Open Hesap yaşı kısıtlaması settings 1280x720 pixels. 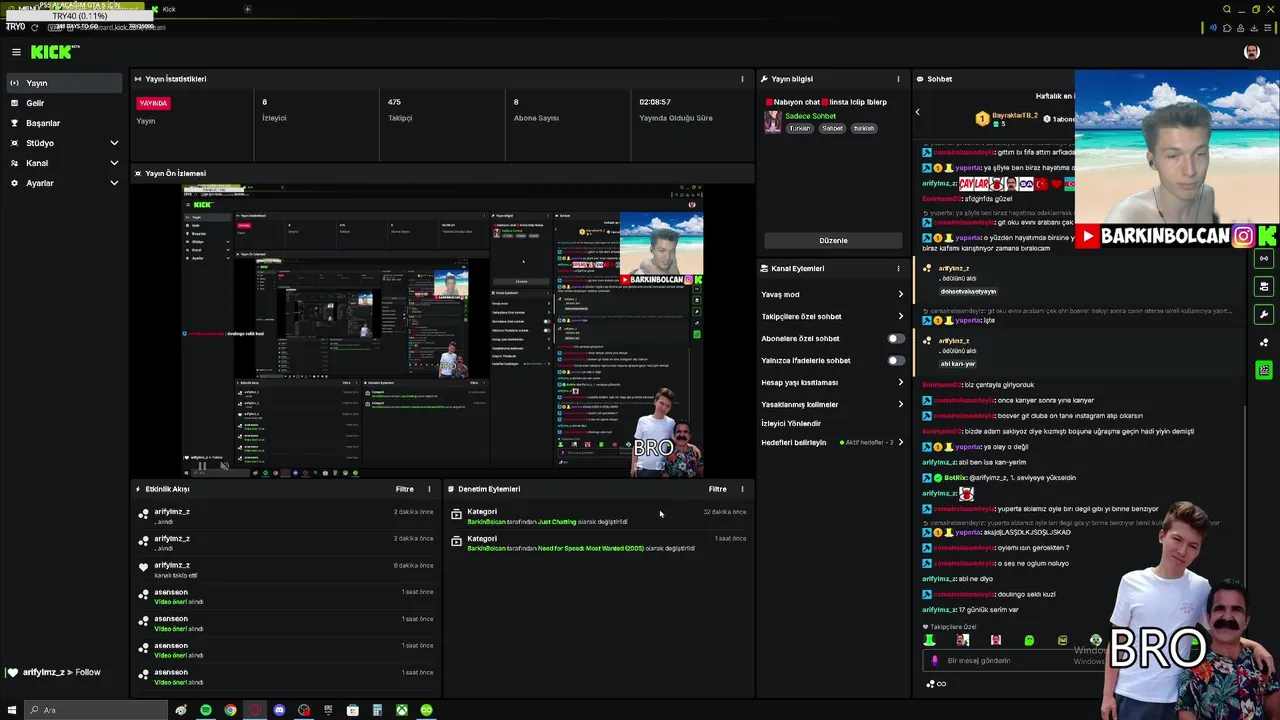[x=832, y=383]
